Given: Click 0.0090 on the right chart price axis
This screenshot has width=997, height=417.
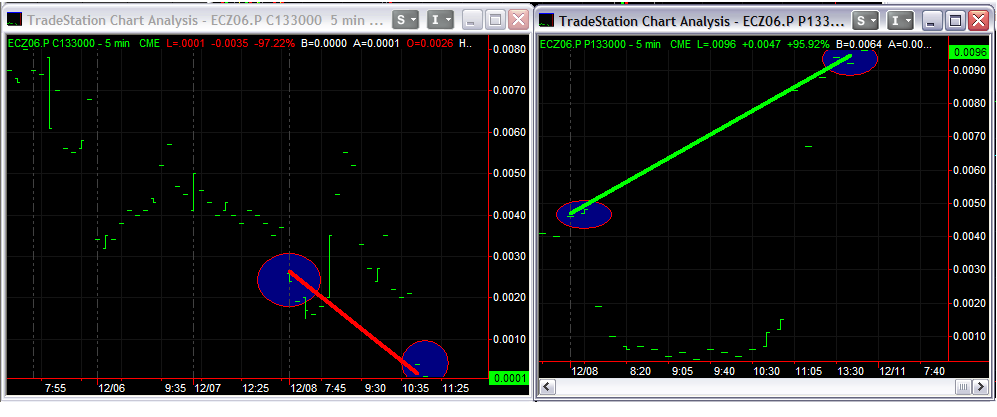Looking at the screenshot, I should coord(968,71).
